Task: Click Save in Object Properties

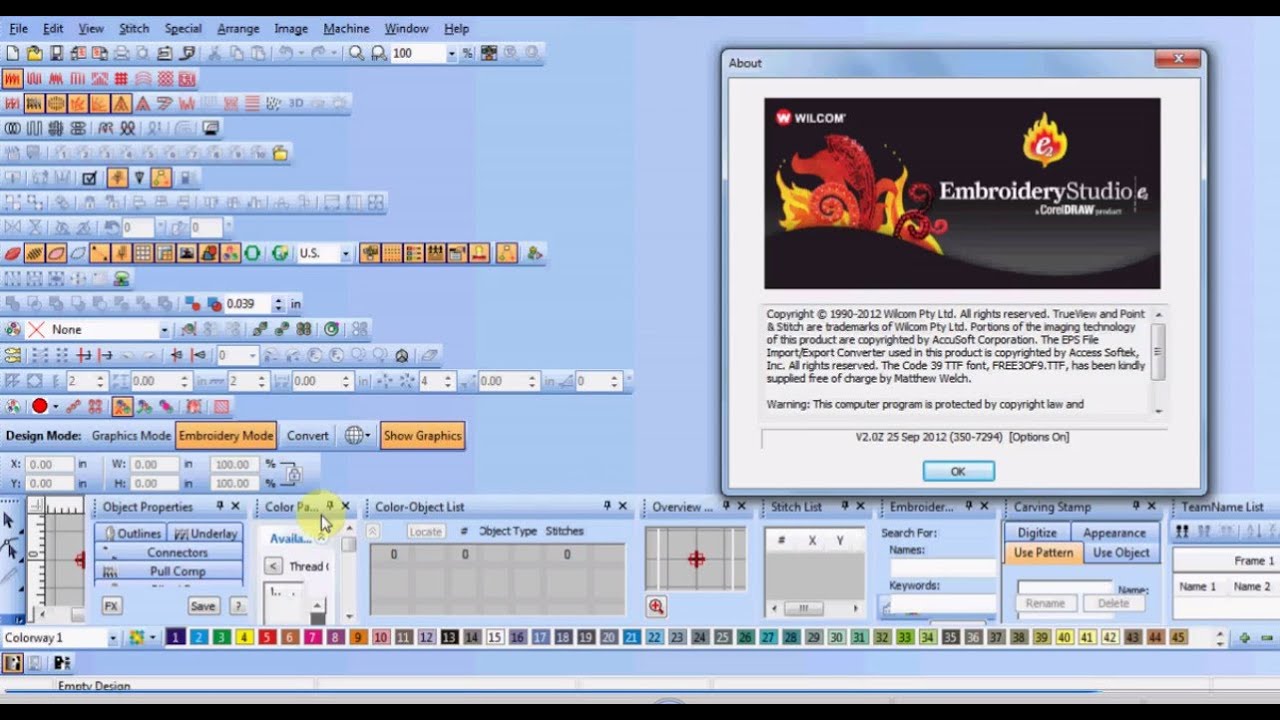Action: pos(203,606)
